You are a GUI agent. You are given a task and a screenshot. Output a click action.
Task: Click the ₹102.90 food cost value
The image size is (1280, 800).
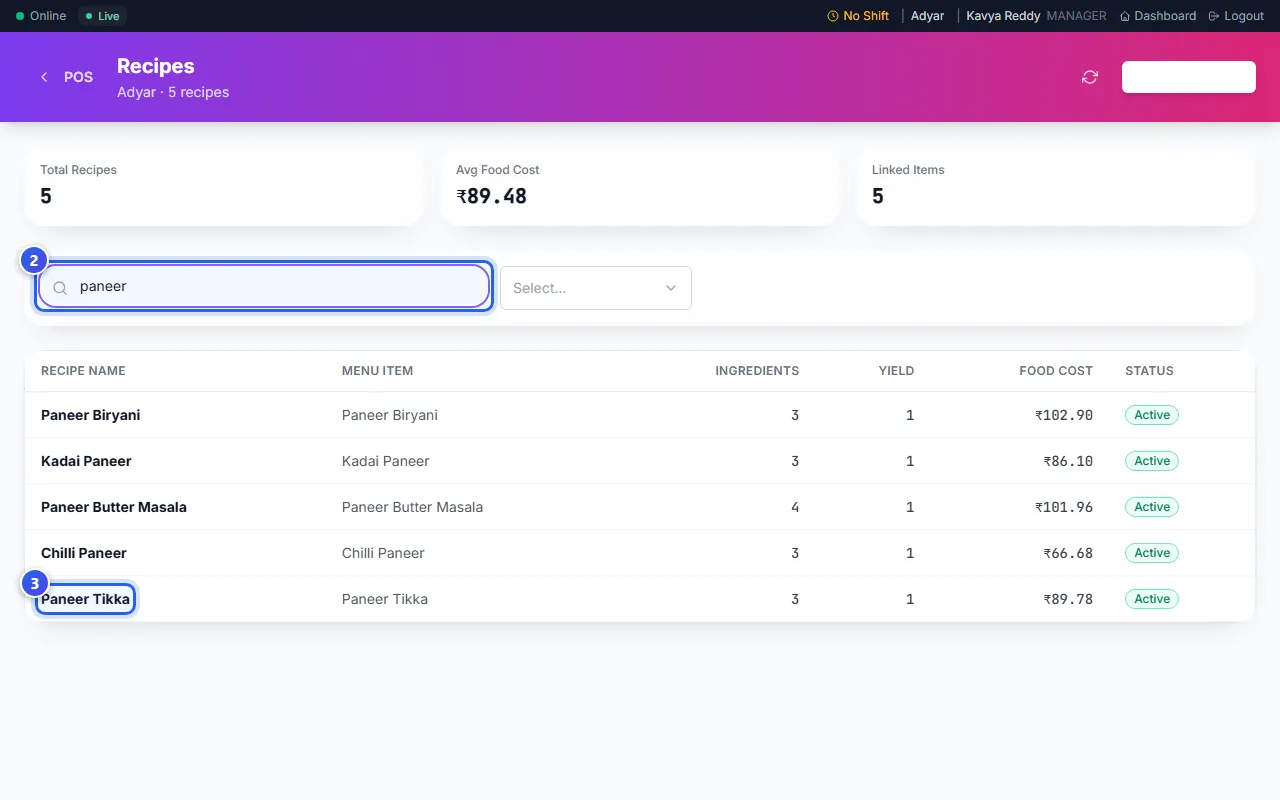click(x=1064, y=415)
